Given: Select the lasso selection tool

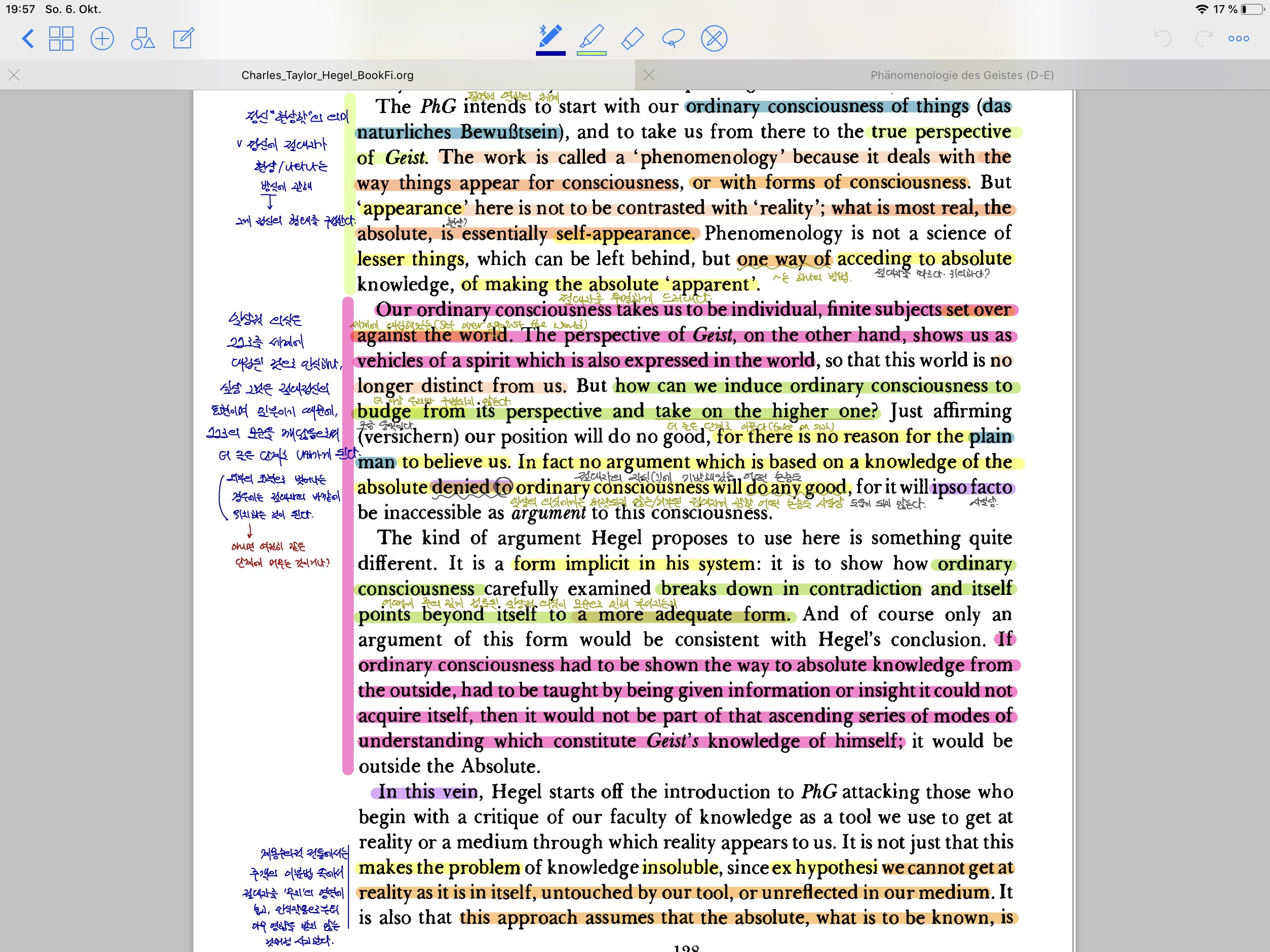Looking at the screenshot, I should click(673, 39).
